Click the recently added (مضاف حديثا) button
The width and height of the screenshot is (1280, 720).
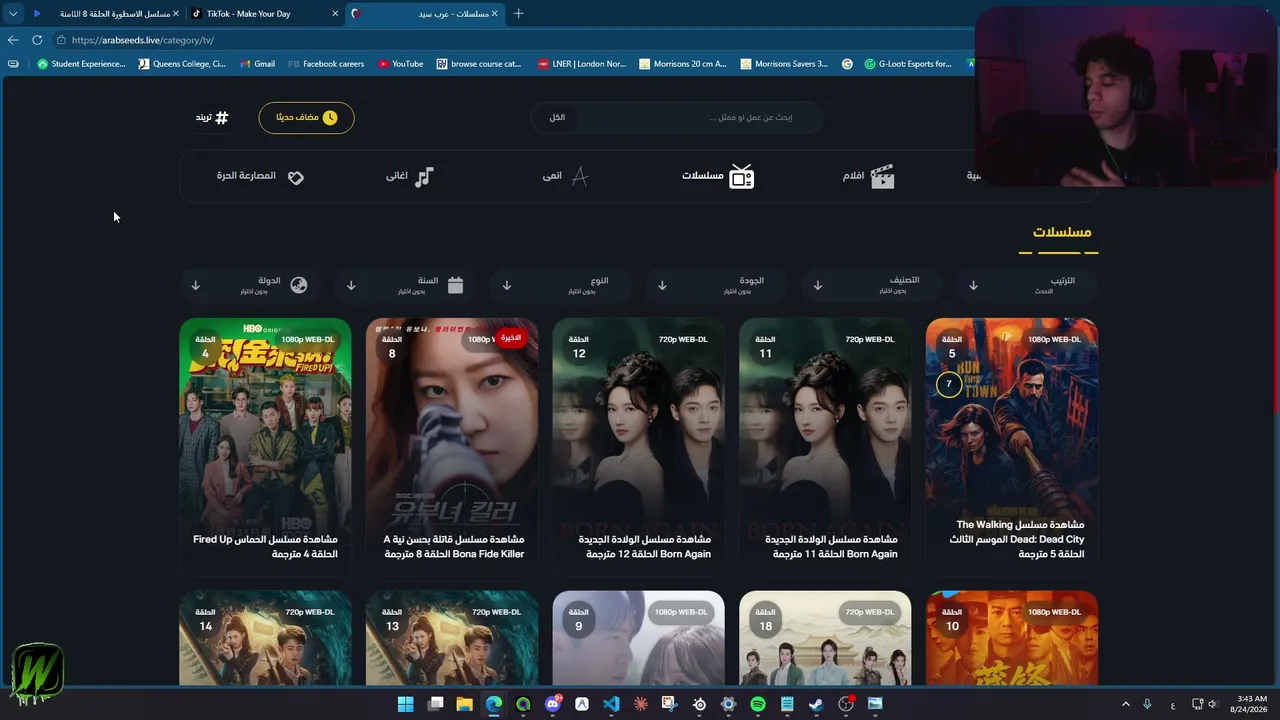click(x=306, y=118)
